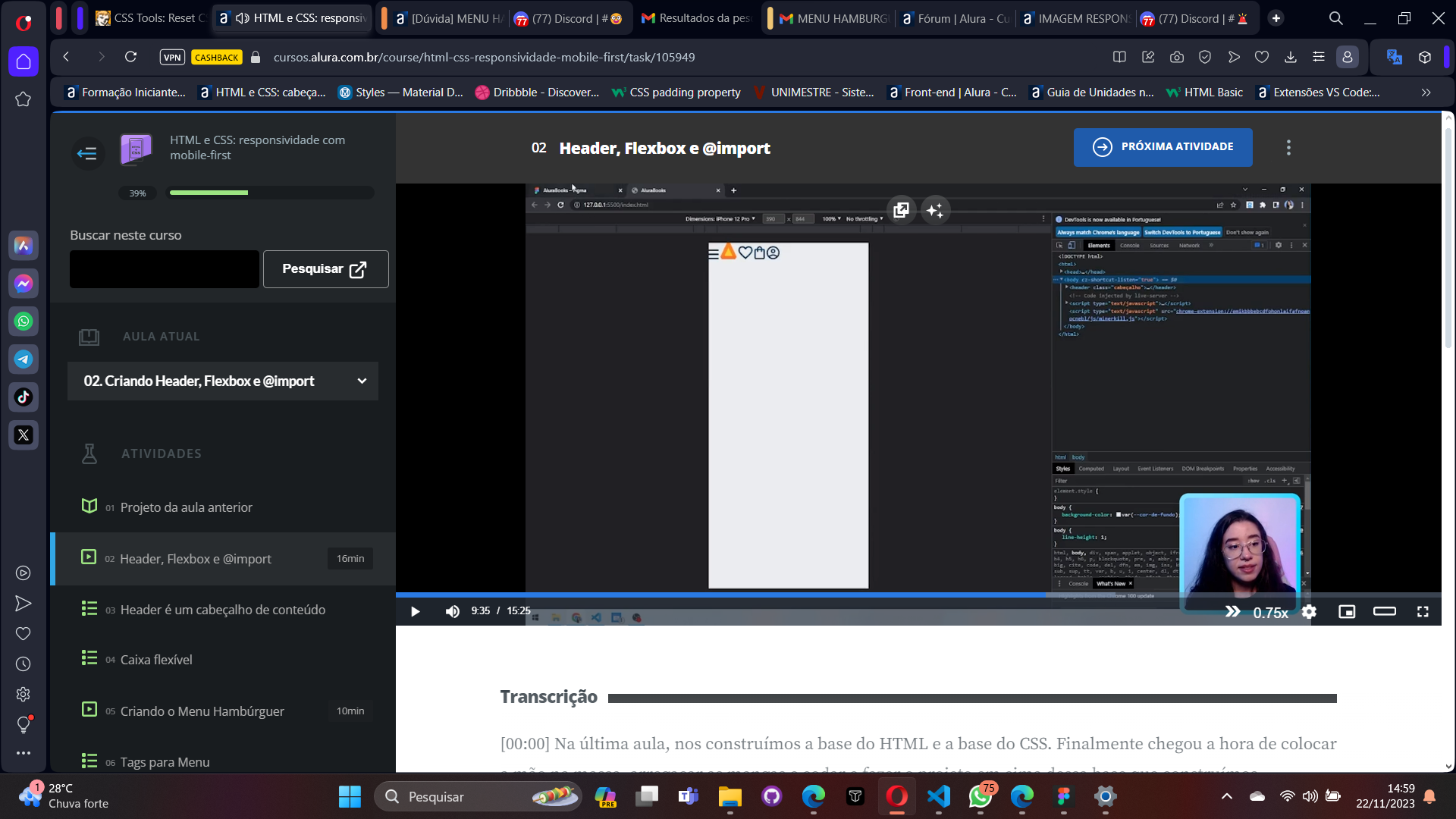Show hidden system tray icons
1456x819 pixels.
[1226, 796]
